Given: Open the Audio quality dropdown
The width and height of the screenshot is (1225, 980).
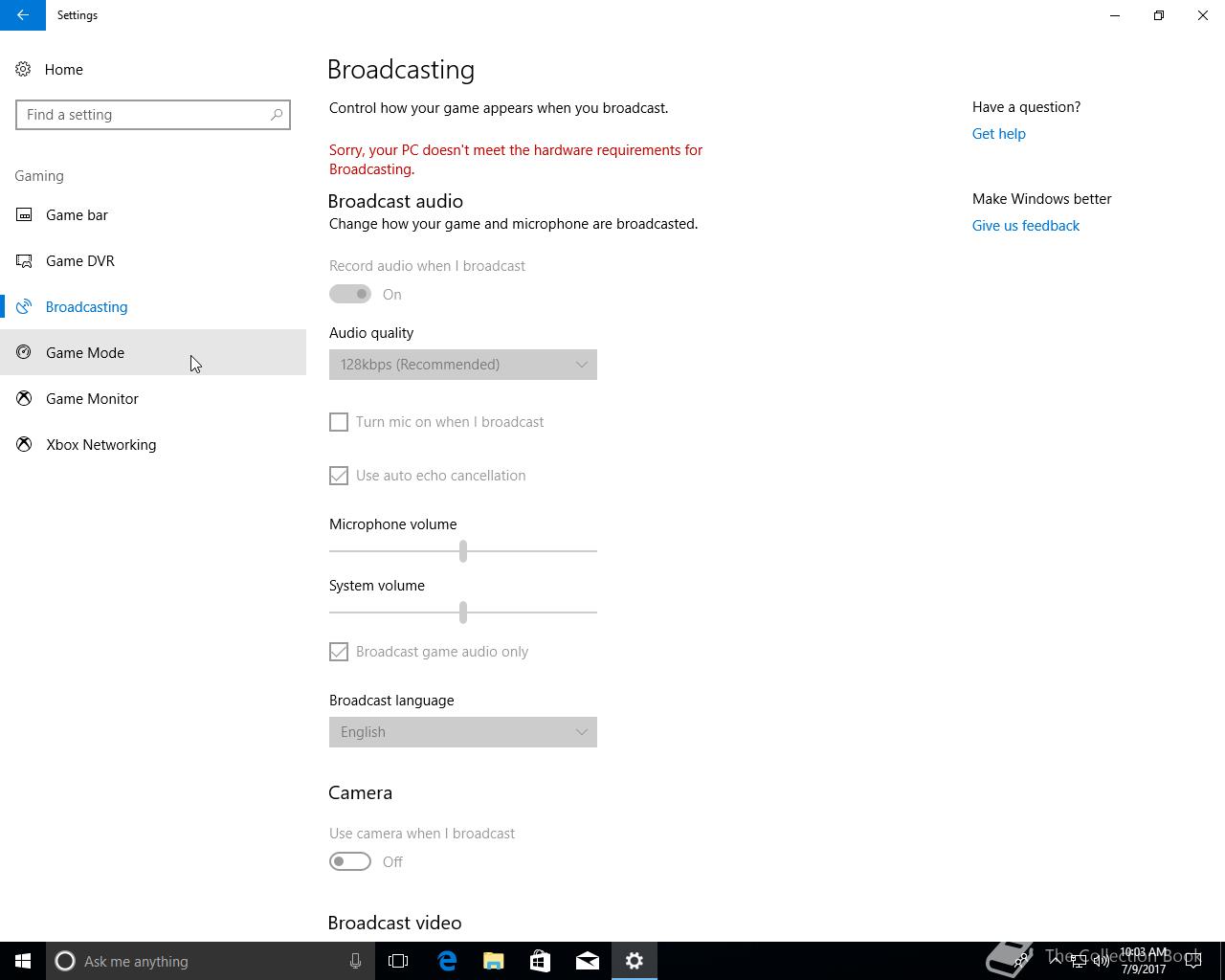Looking at the screenshot, I should click(x=463, y=365).
